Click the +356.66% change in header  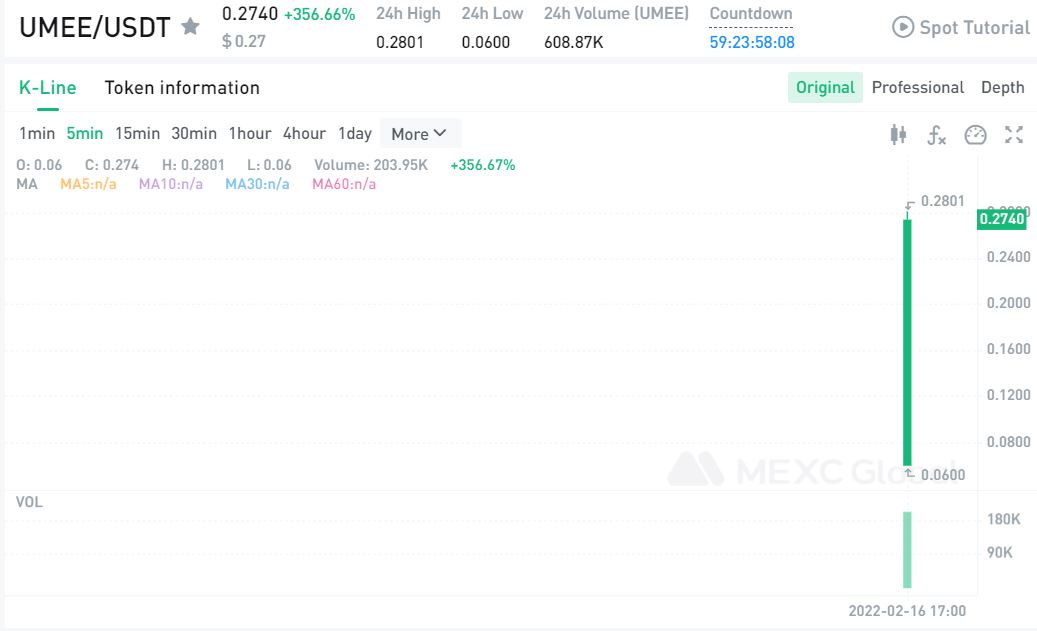(319, 15)
